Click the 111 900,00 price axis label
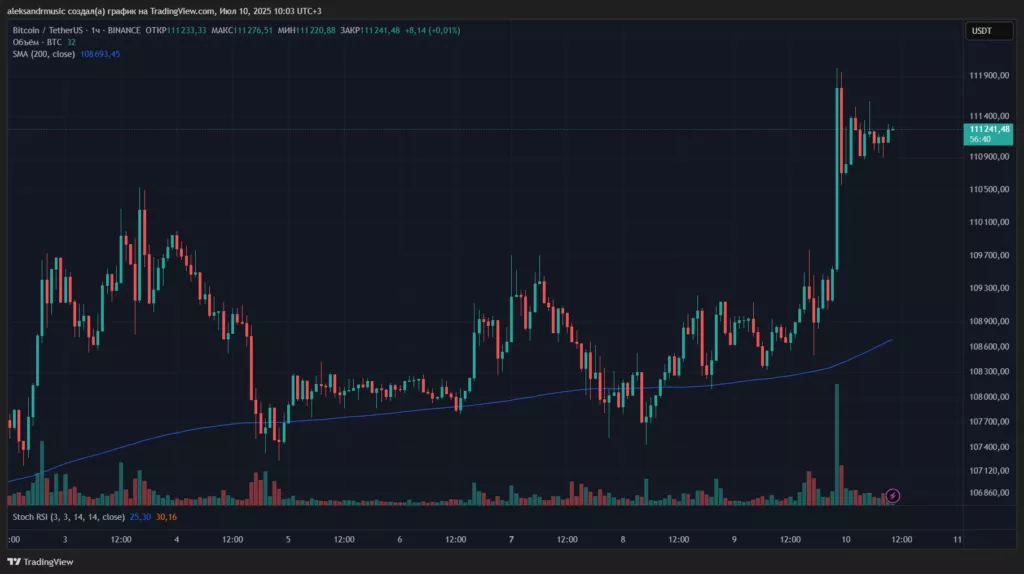 coord(989,76)
